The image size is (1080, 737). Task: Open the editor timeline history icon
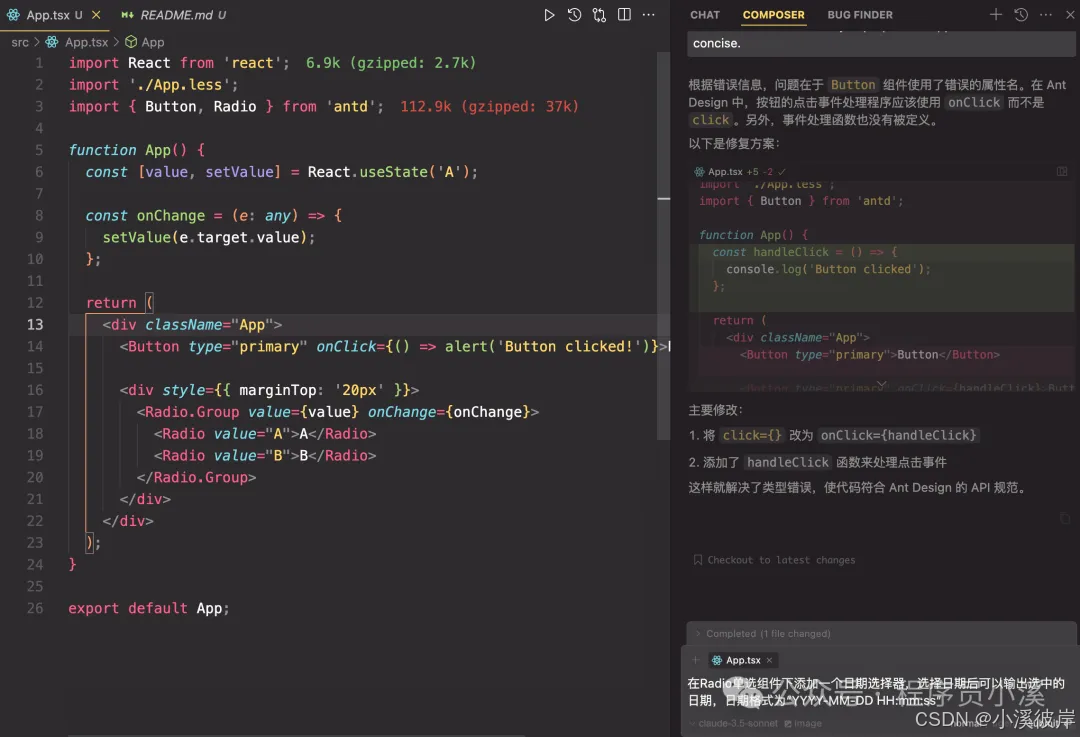(574, 14)
